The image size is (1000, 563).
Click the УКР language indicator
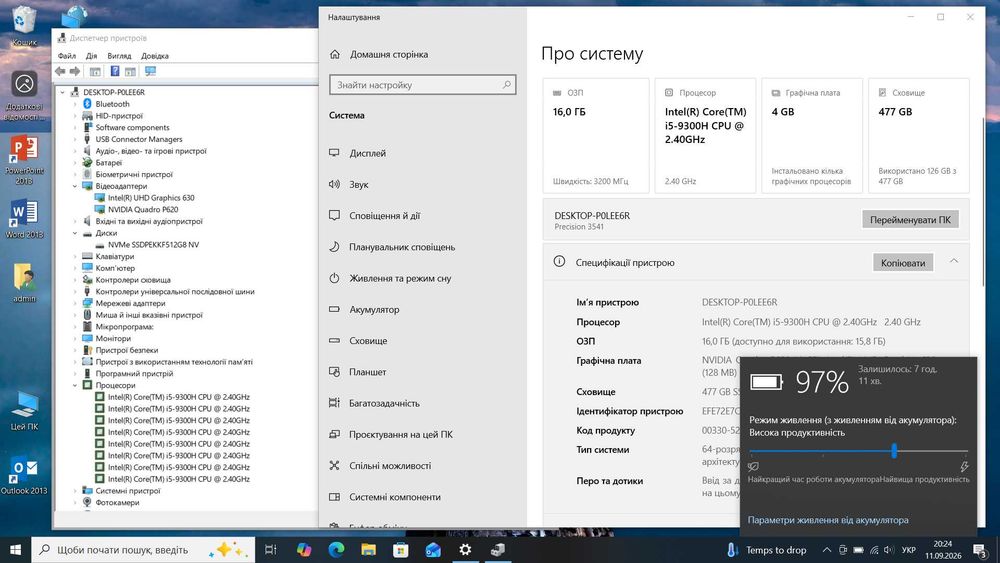[x=909, y=550]
